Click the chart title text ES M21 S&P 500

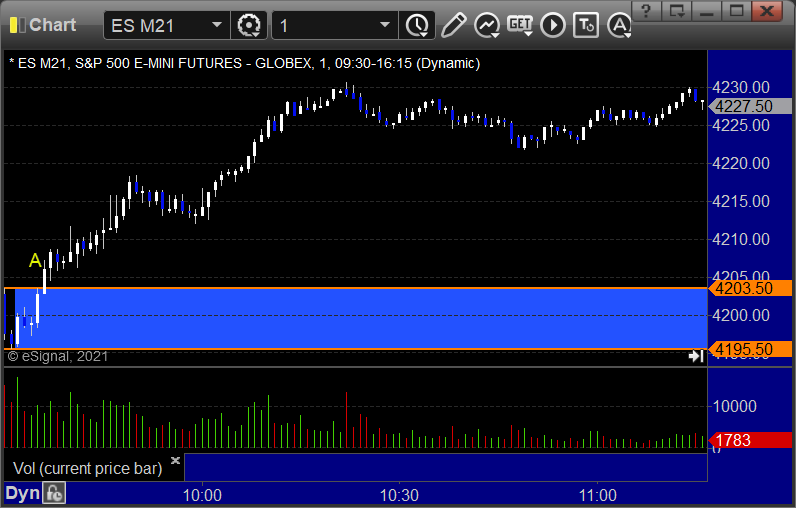click(244, 63)
